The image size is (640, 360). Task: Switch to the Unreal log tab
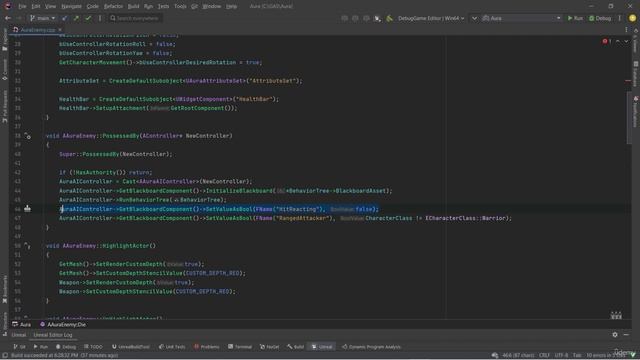[18, 335]
